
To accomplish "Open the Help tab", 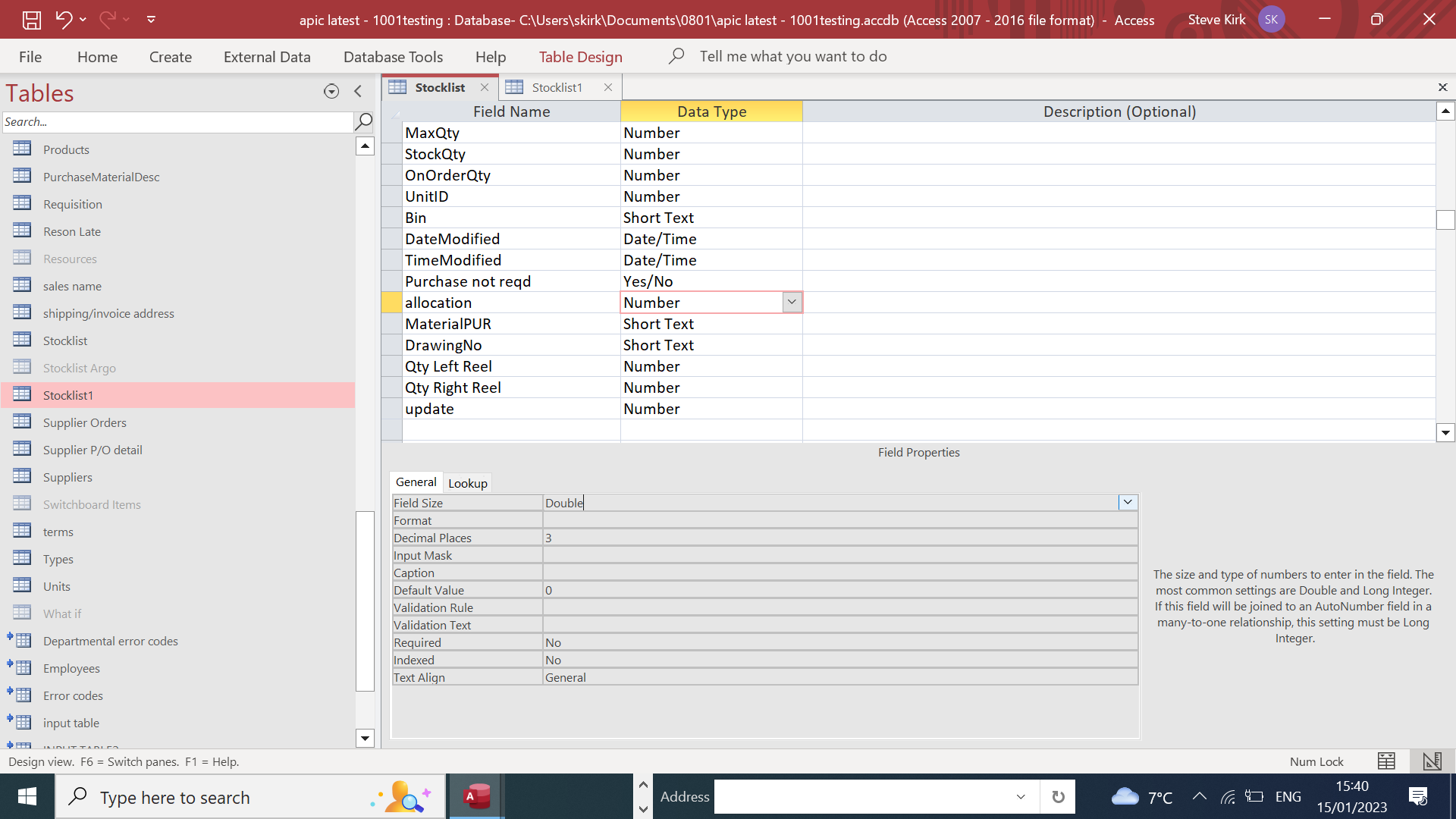I will coord(491,57).
